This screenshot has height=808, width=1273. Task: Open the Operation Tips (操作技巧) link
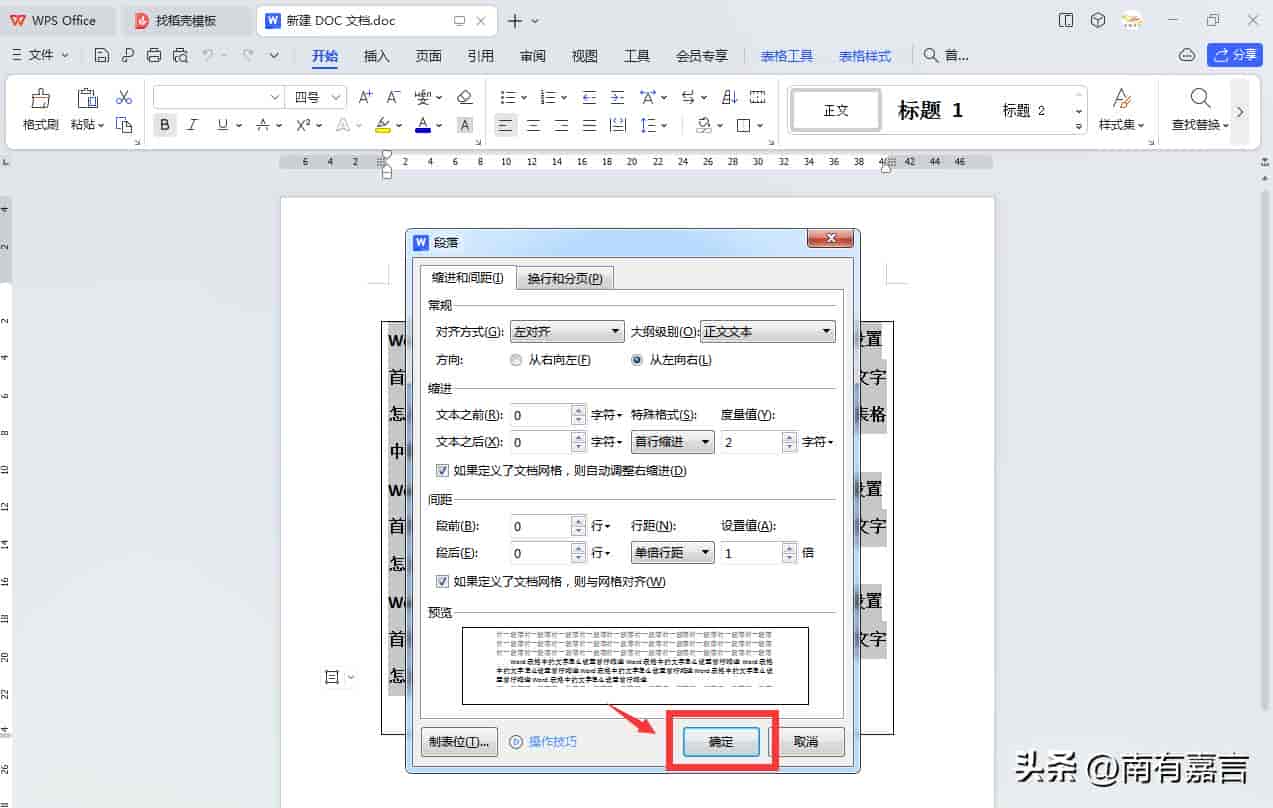pos(543,742)
